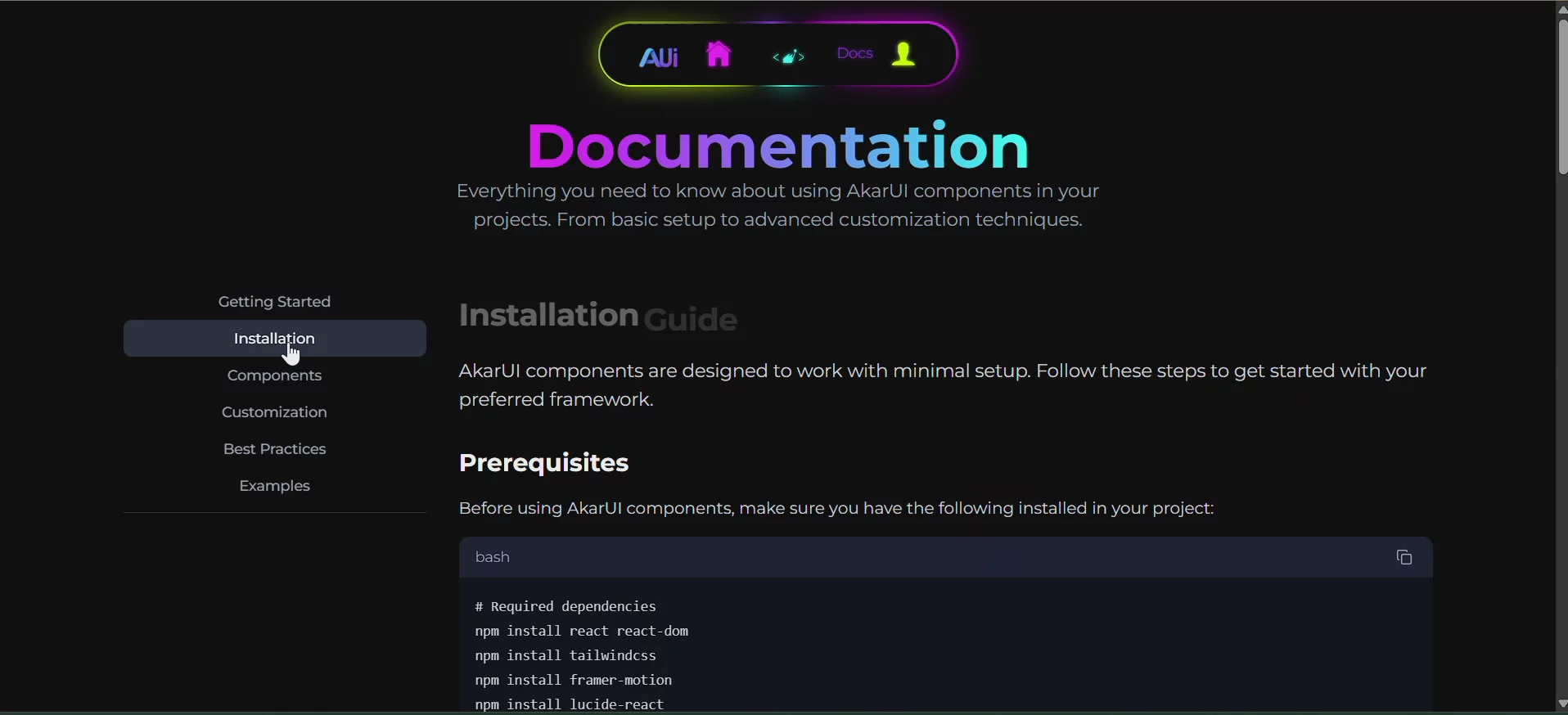This screenshot has width=1568, height=715.
Task: Click the scrollbar up arrow
Action: (1562, 8)
